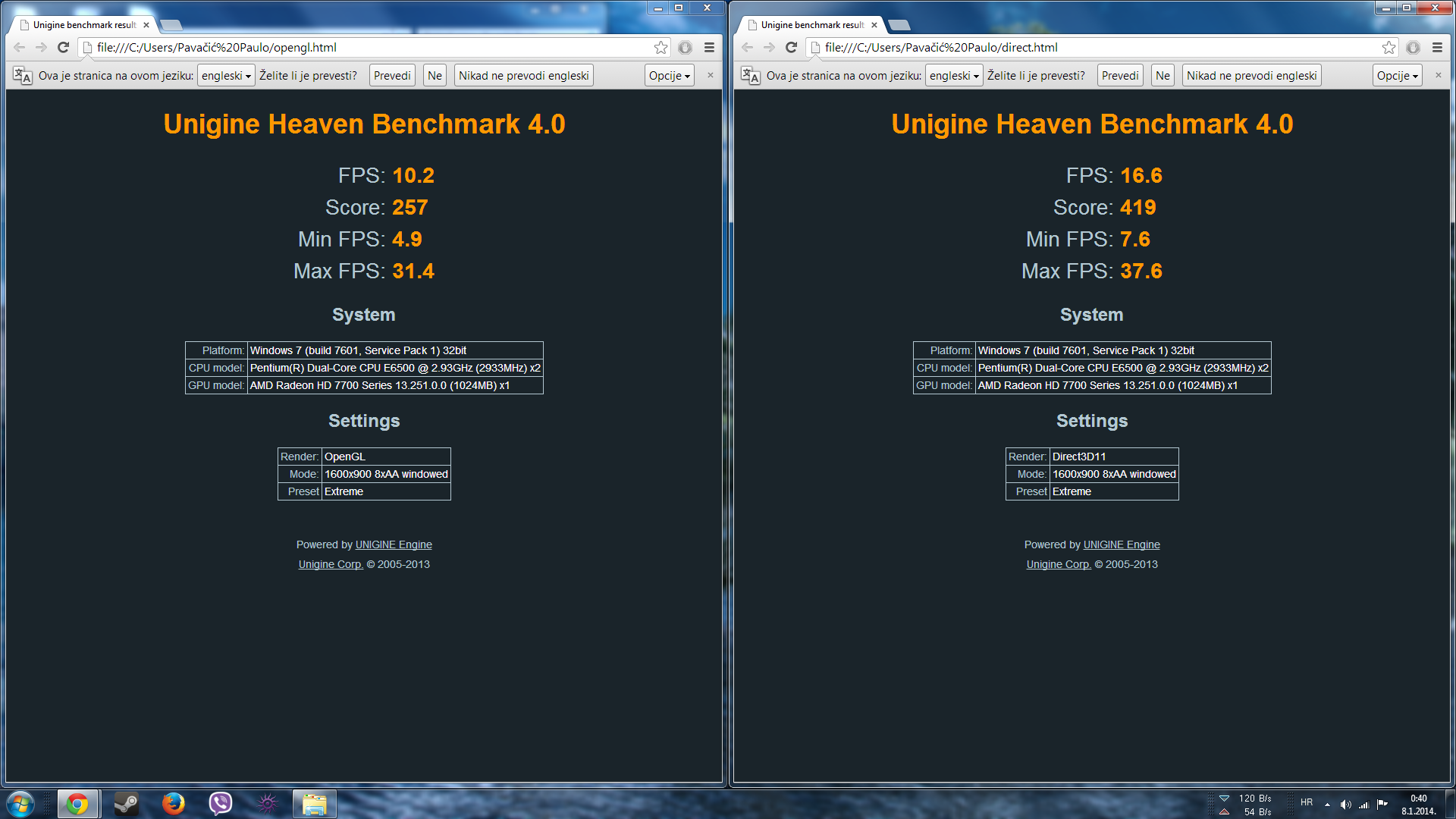Open Chrome menu in left window
The image size is (1456, 819).
point(710,47)
